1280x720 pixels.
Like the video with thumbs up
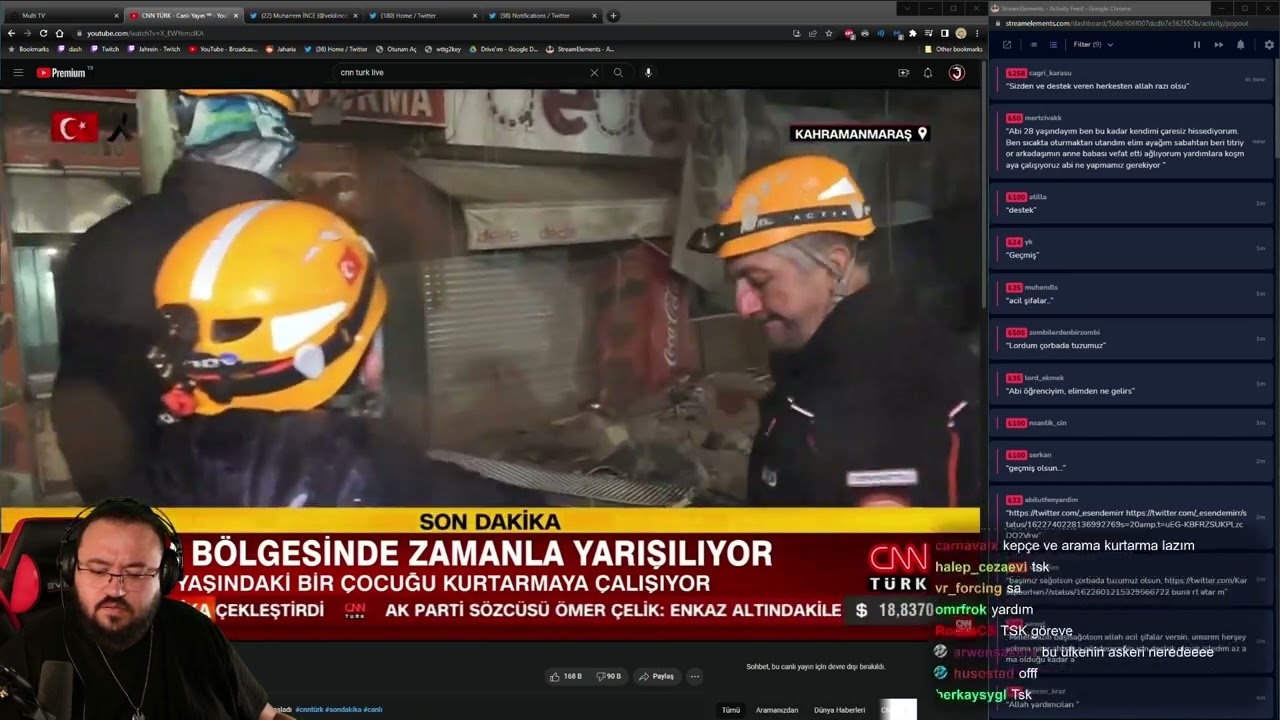pos(566,676)
